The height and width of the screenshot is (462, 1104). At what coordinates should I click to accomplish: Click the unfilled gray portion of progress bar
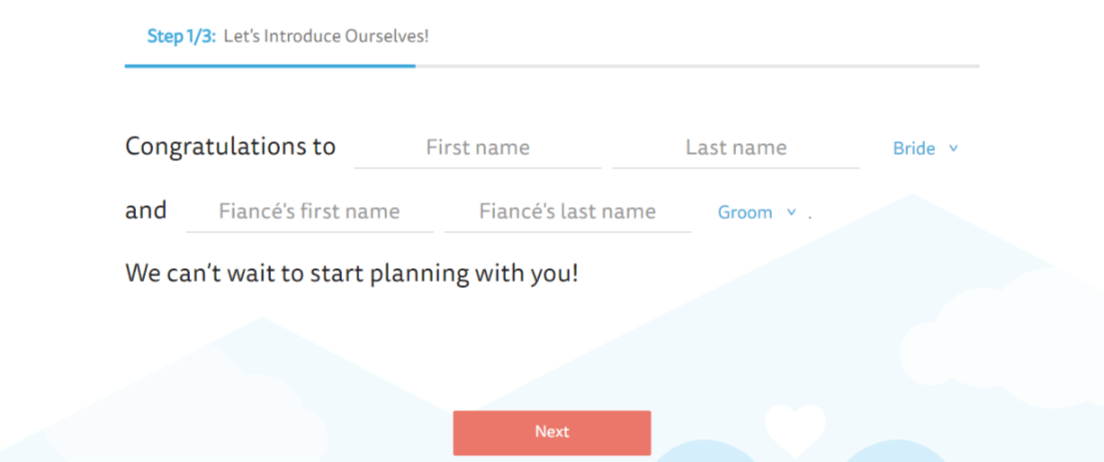(x=697, y=66)
